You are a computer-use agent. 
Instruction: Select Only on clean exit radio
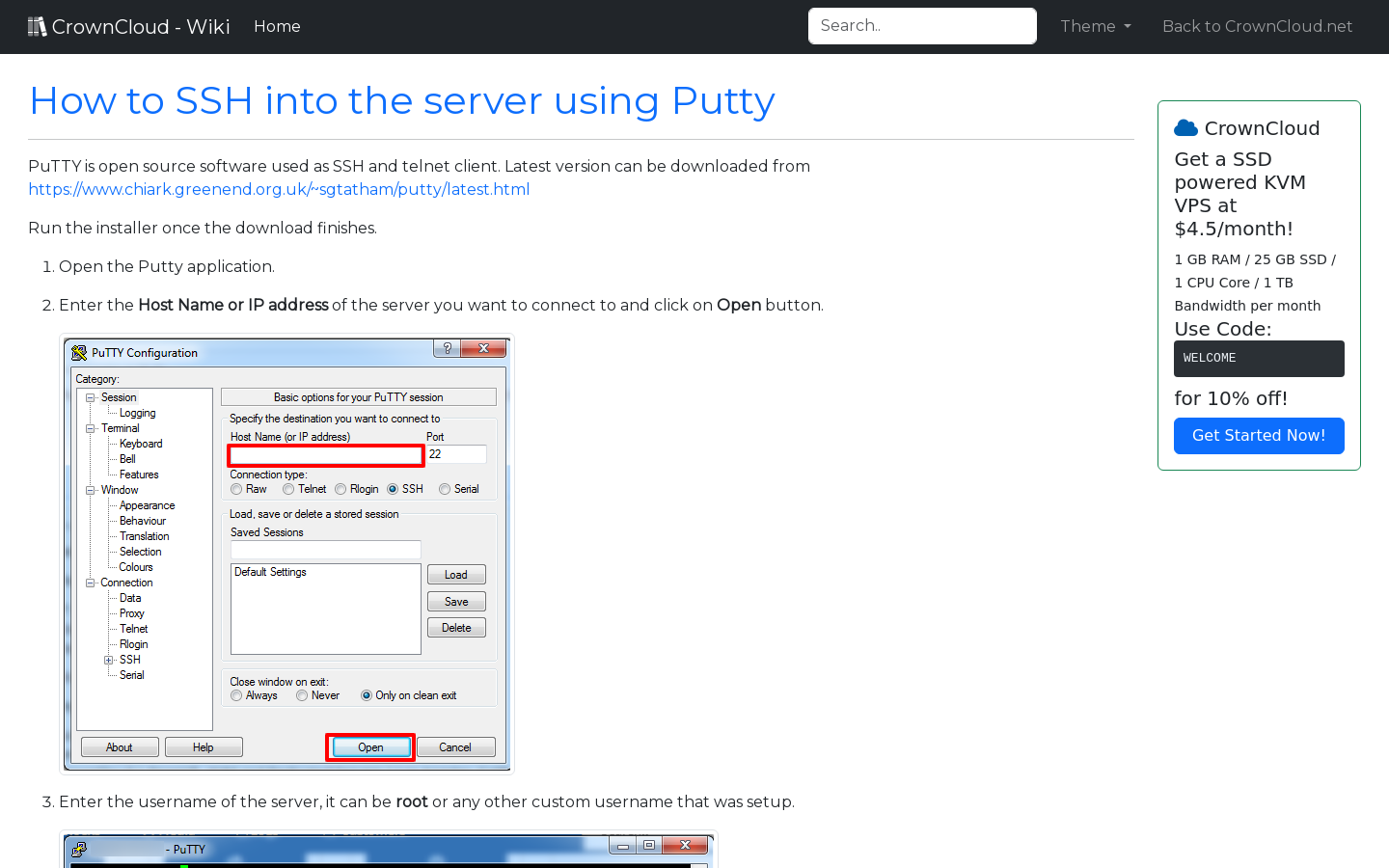coord(367,695)
